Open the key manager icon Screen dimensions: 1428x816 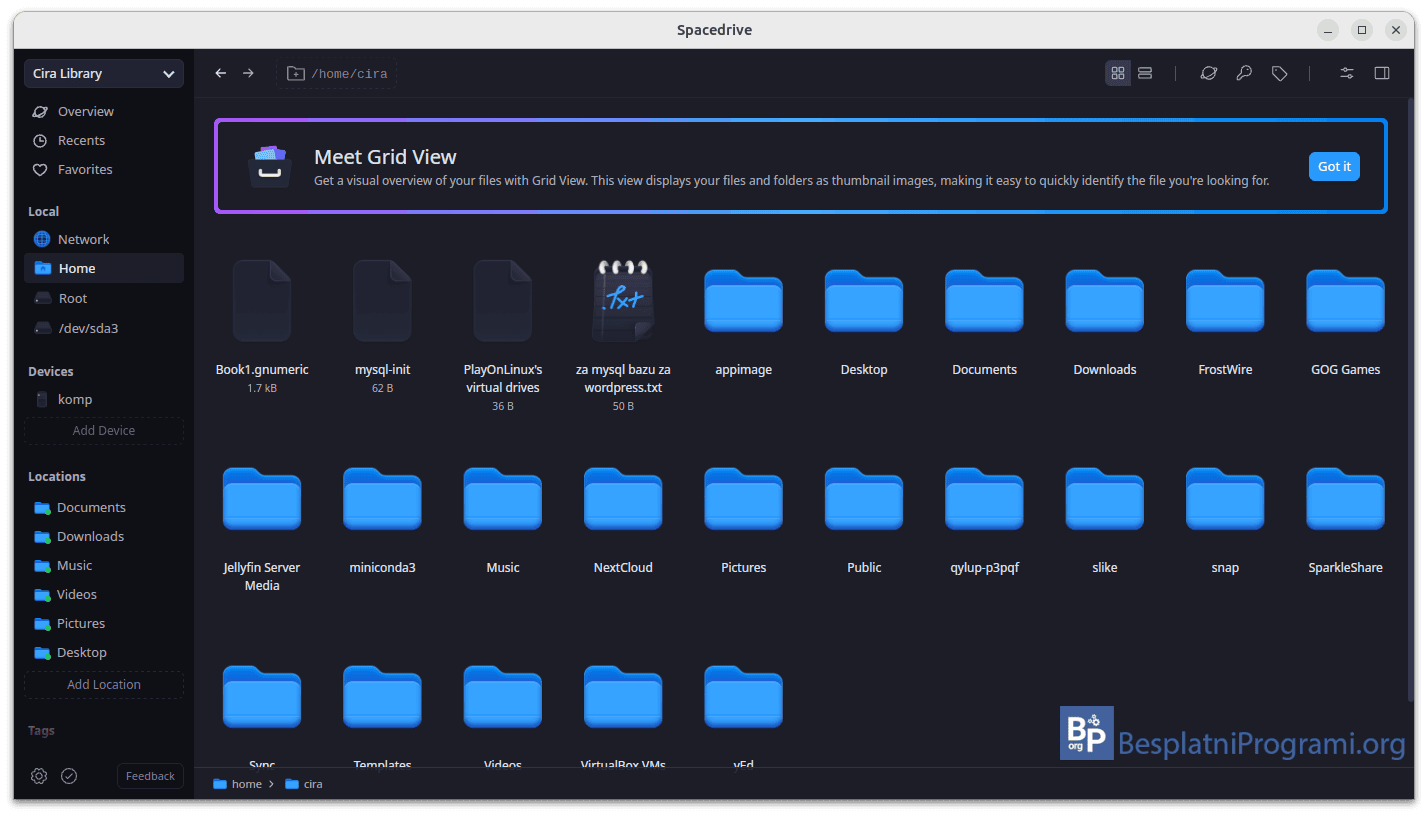(x=1244, y=73)
